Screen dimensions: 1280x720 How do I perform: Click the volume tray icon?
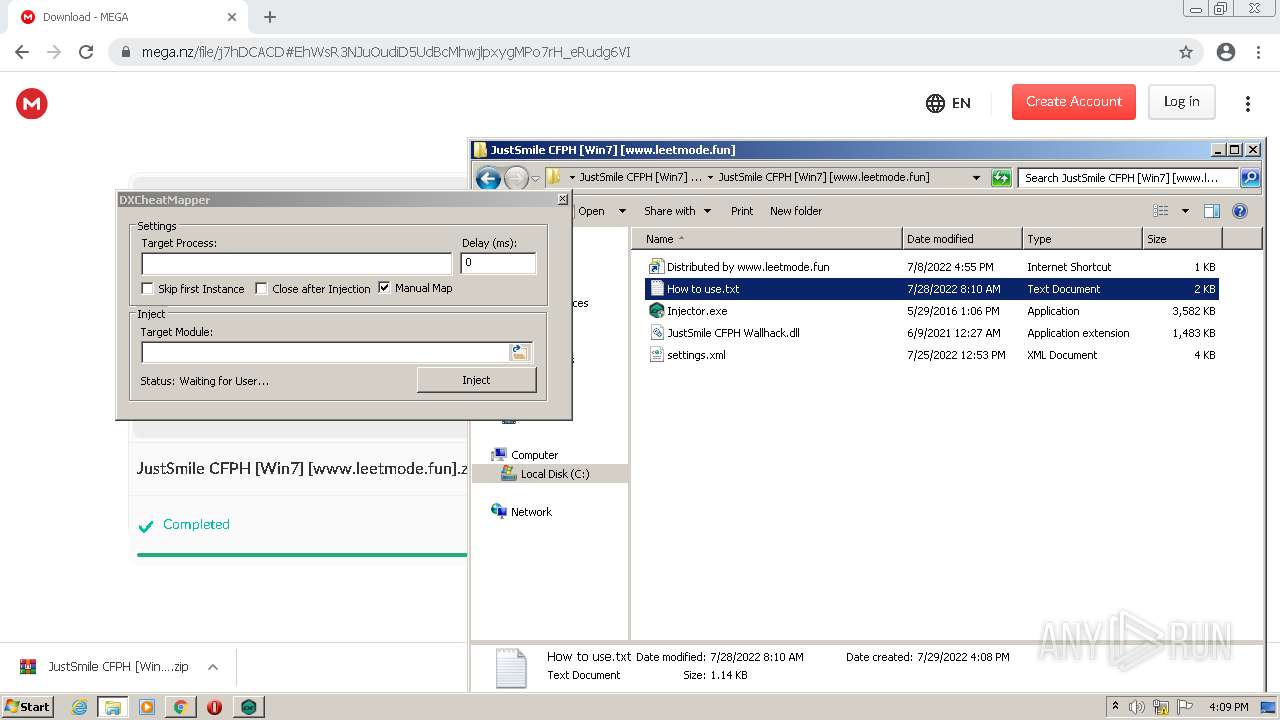[x=1137, y=707]
